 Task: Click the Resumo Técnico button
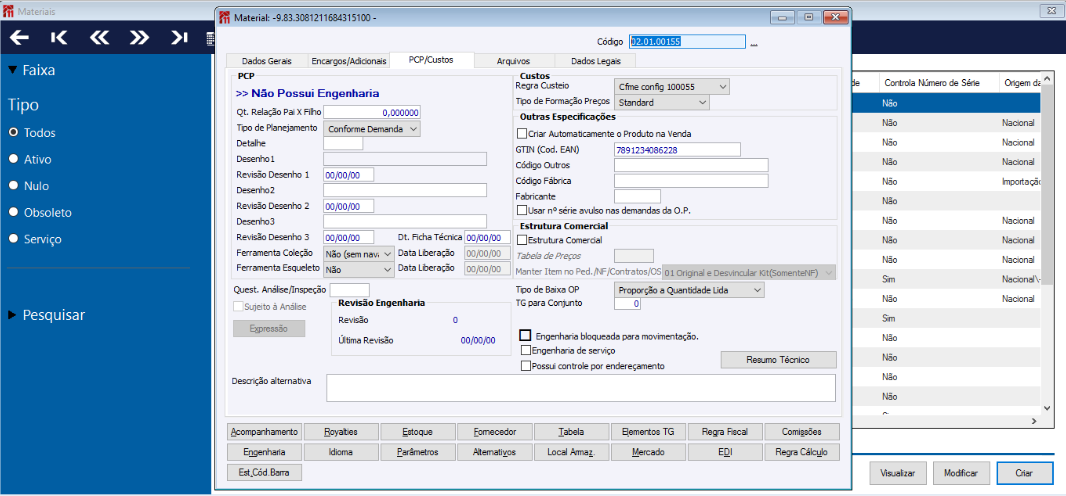click(778, 360)
